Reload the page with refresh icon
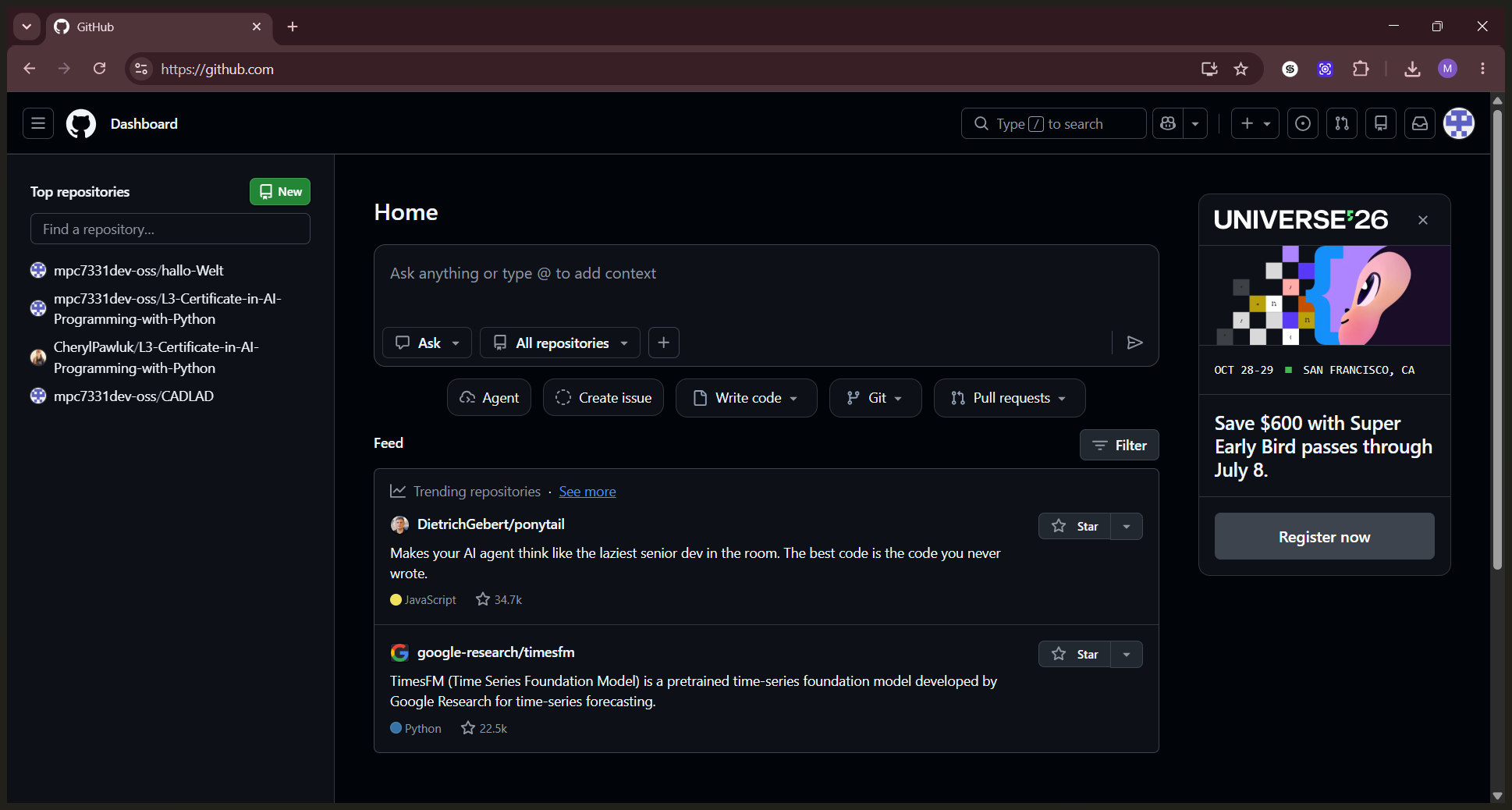The height and width of the screenshot is (810, 1512). point(100,69)
